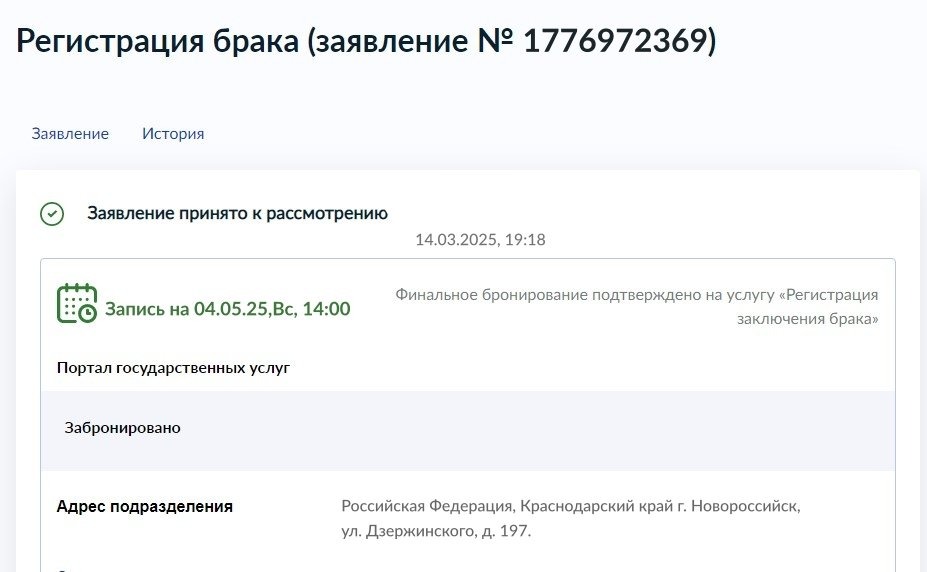
Task: Click the appointment time 14:00
Action: [326, 308]
